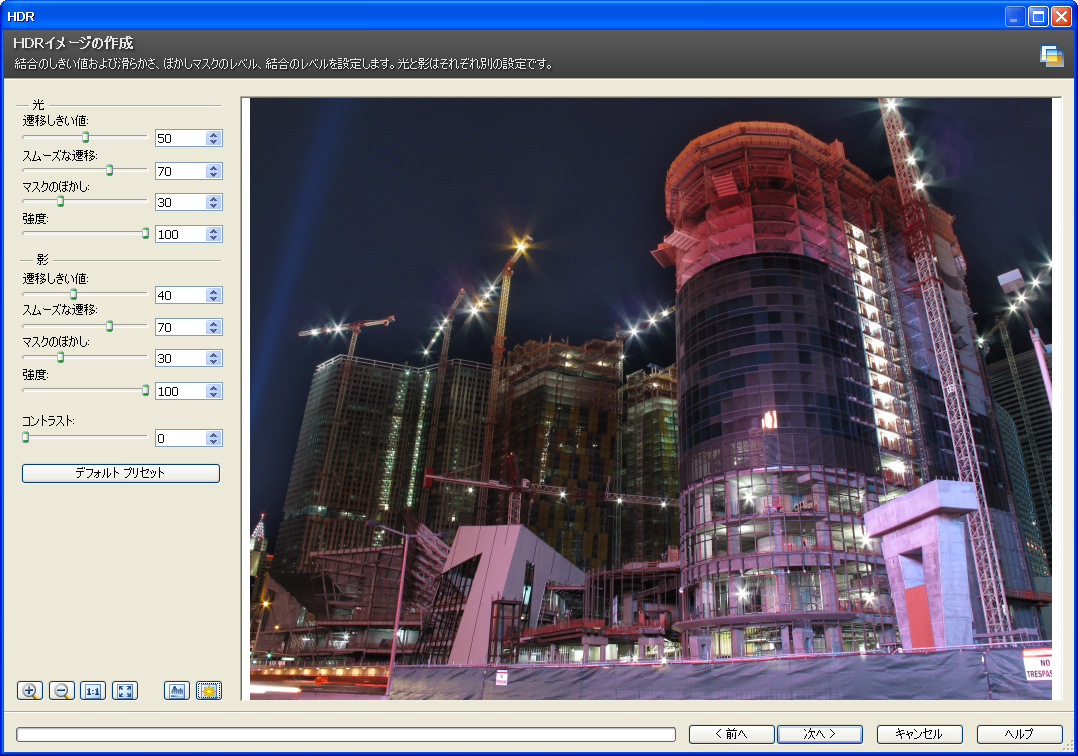The height and width of the screenshot is (756, 1078).
Task: Click the zoom in magnifier icon
Action: [x=30, y=690]
